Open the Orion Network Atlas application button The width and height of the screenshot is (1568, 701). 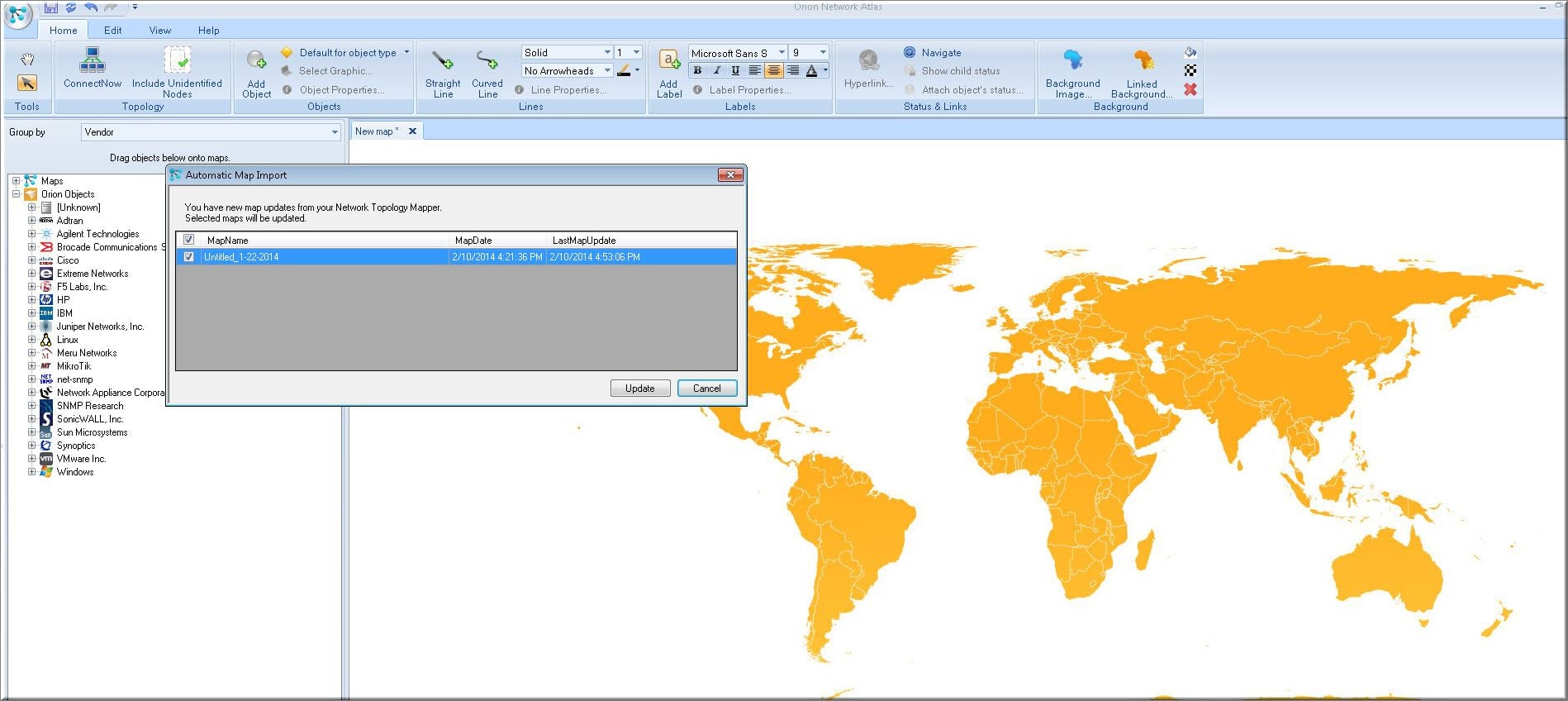click(x=18, y=14)
